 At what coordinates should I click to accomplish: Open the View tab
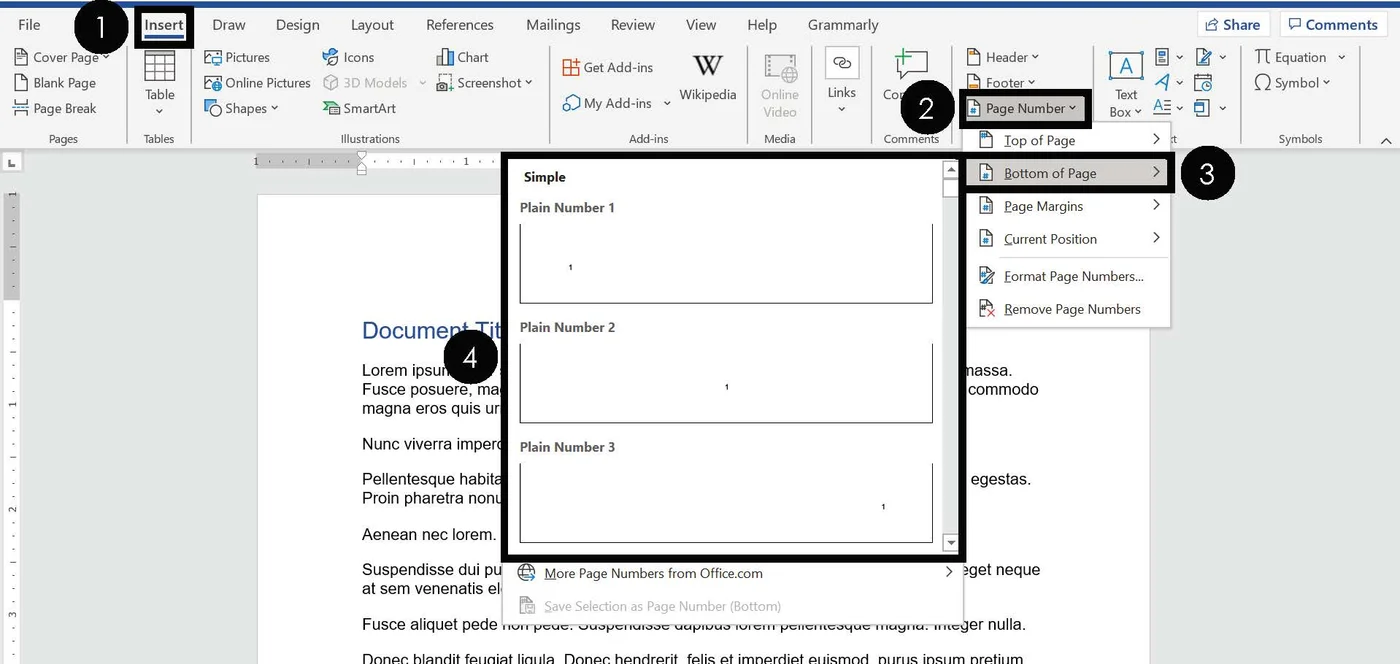tap(701, 25)
